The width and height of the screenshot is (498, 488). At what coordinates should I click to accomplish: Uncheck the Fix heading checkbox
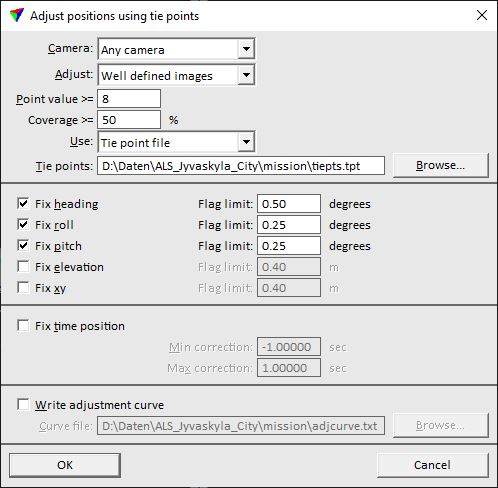click(23, 203)
